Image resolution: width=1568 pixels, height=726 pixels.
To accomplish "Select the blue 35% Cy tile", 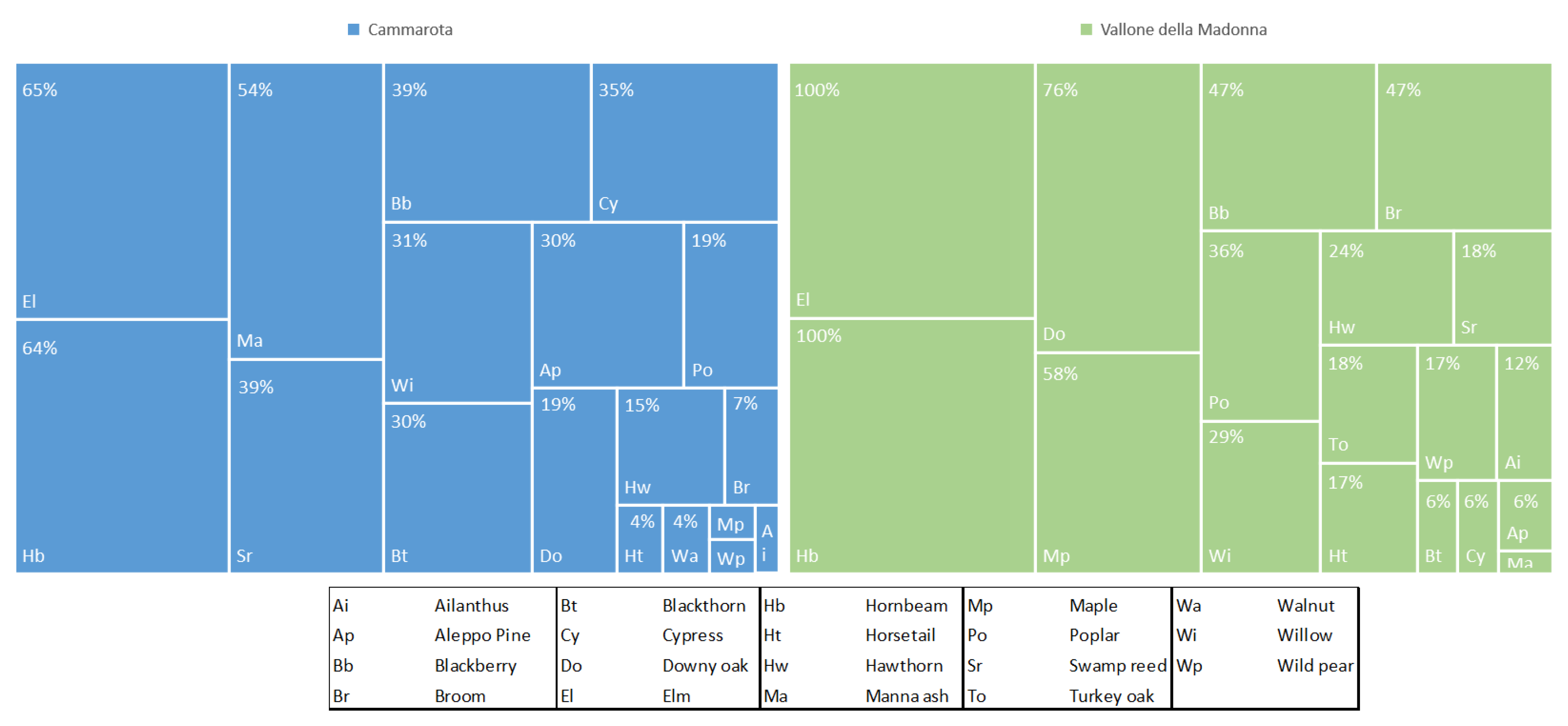I will tap(685, 142).
